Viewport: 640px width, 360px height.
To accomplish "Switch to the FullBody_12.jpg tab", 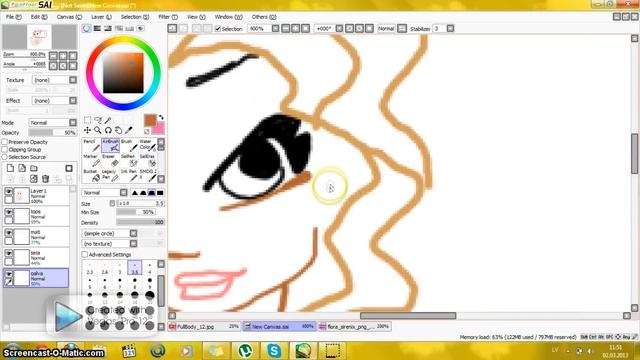I will tap(204, 327).
